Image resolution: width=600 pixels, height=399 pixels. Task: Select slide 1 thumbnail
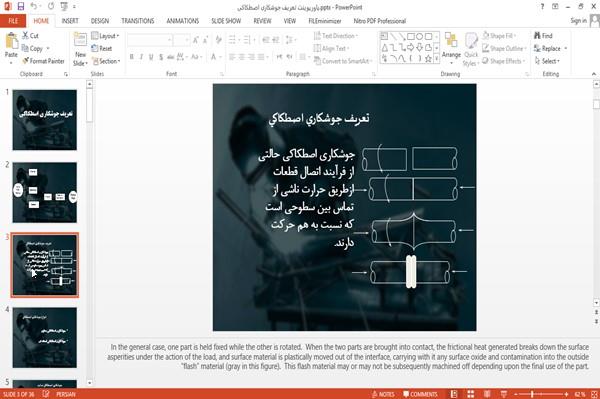(44, 120)
